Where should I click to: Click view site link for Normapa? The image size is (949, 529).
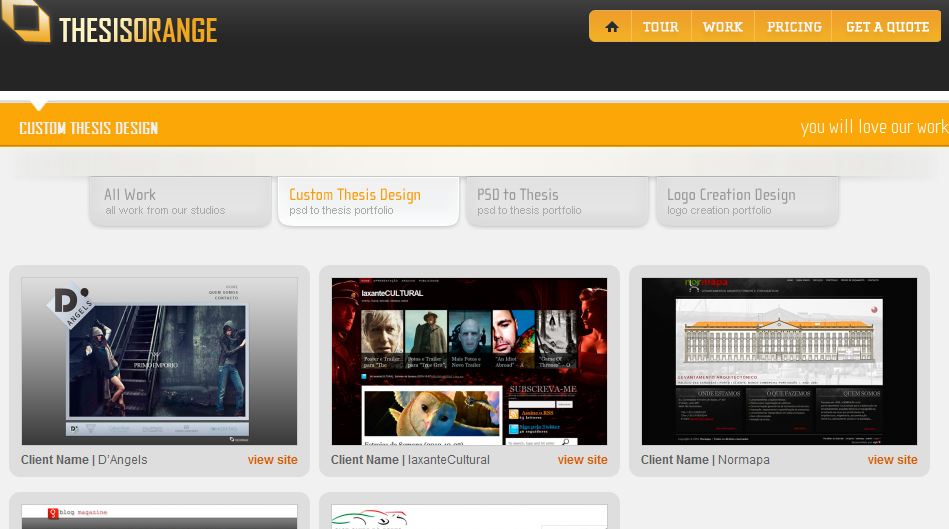point(892,460)
